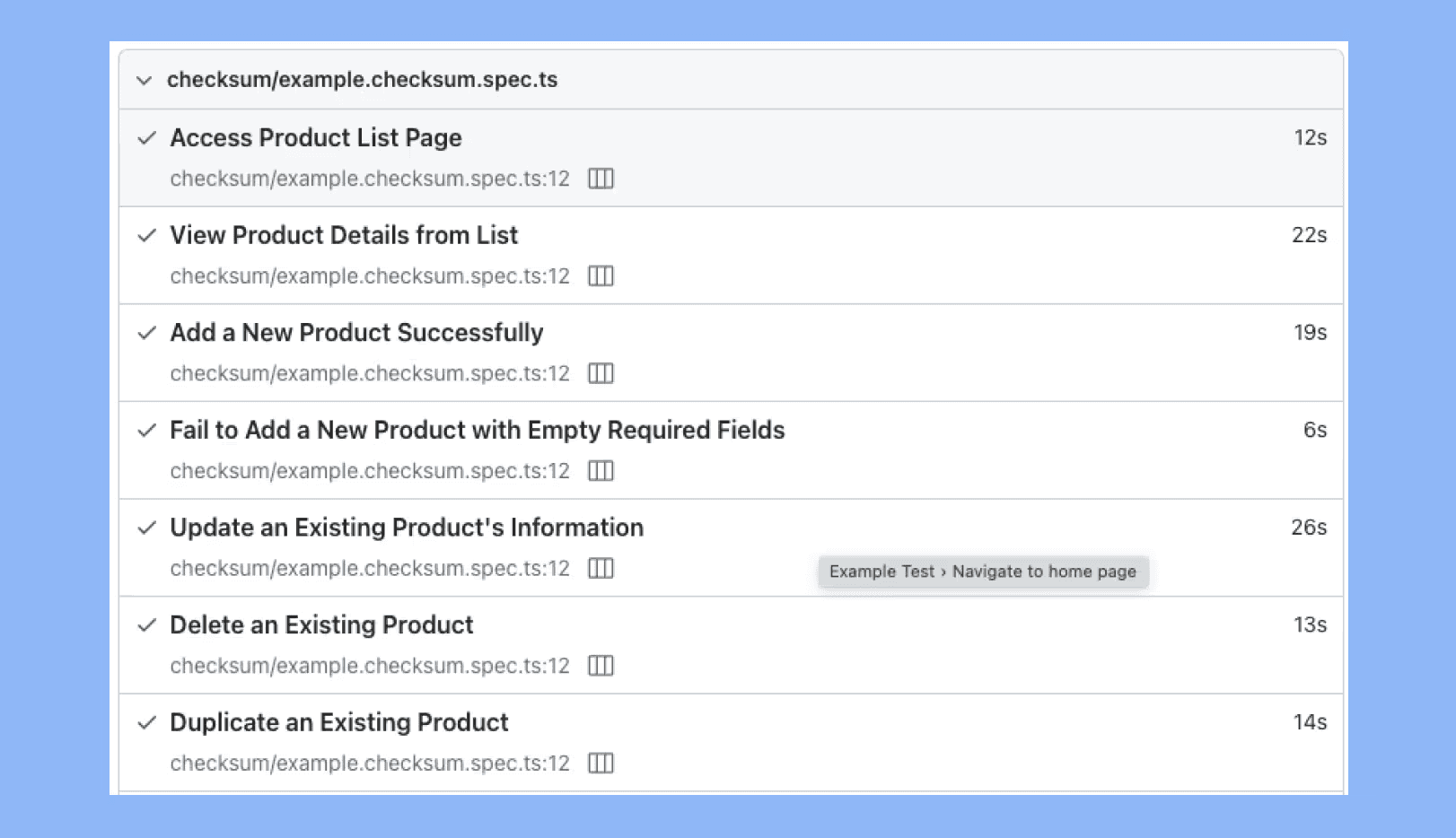Open trace viewer for Access Product List Page
Screen dimensions: 1456x838
pyautogui.click(x=601, y=179)
